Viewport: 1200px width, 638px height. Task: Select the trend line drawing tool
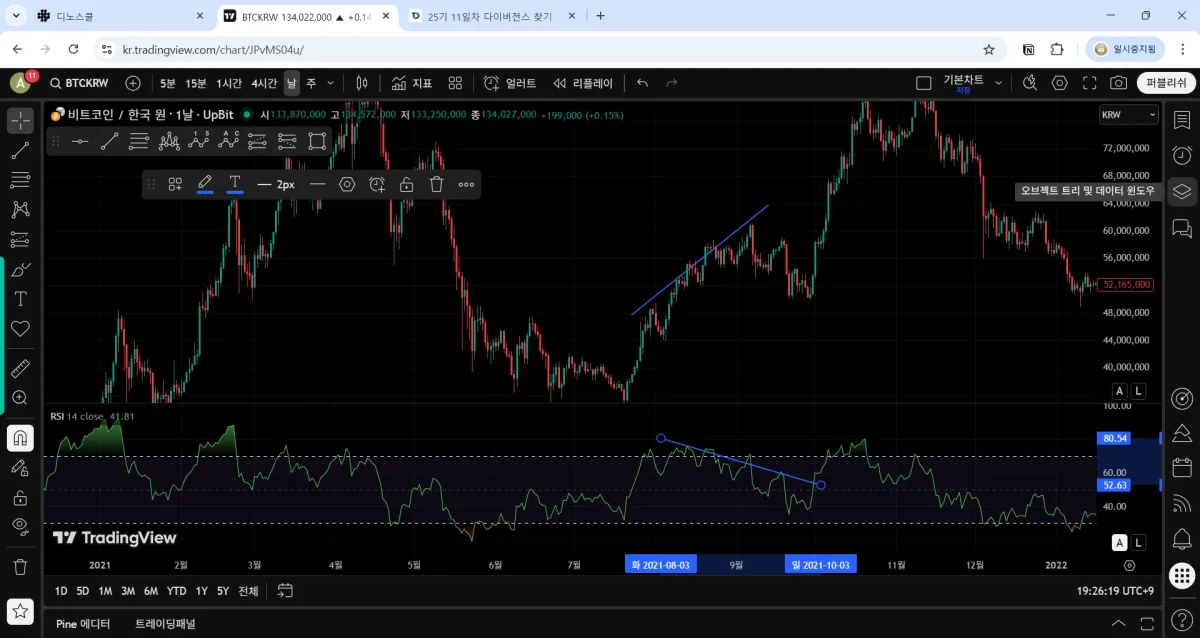click(20, 151)
